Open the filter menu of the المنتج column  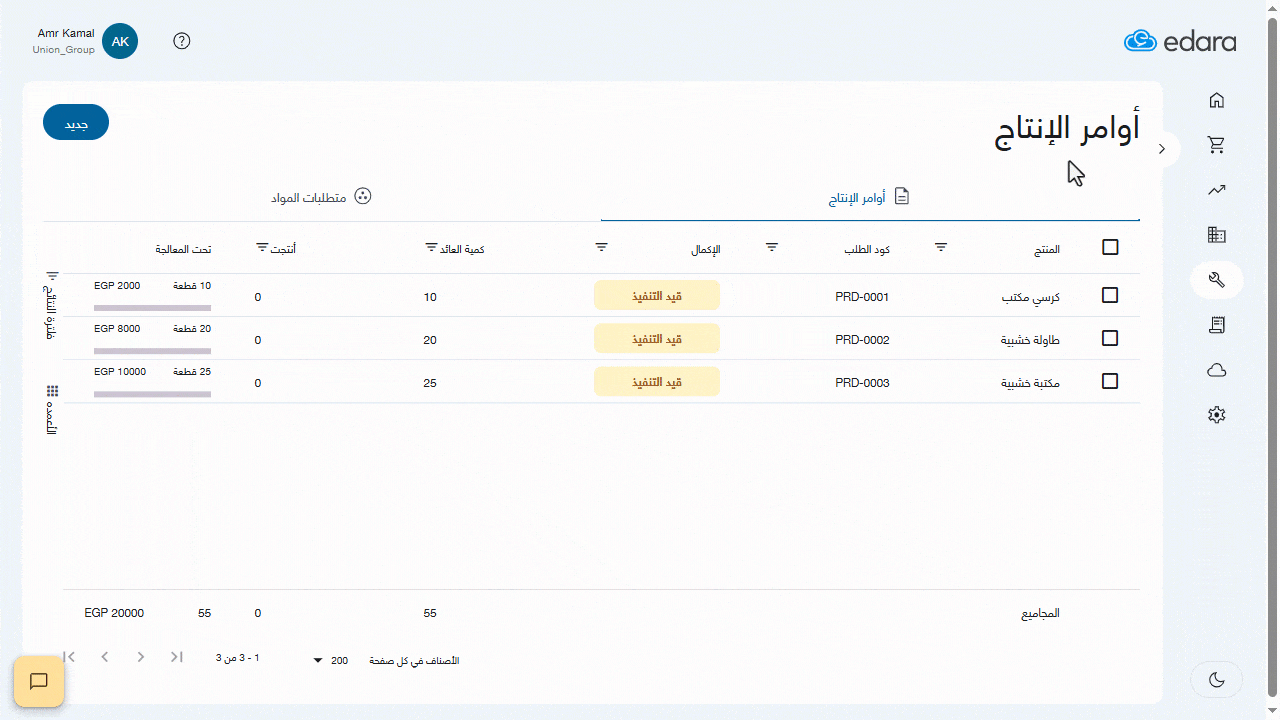click(x=941, y=246)
